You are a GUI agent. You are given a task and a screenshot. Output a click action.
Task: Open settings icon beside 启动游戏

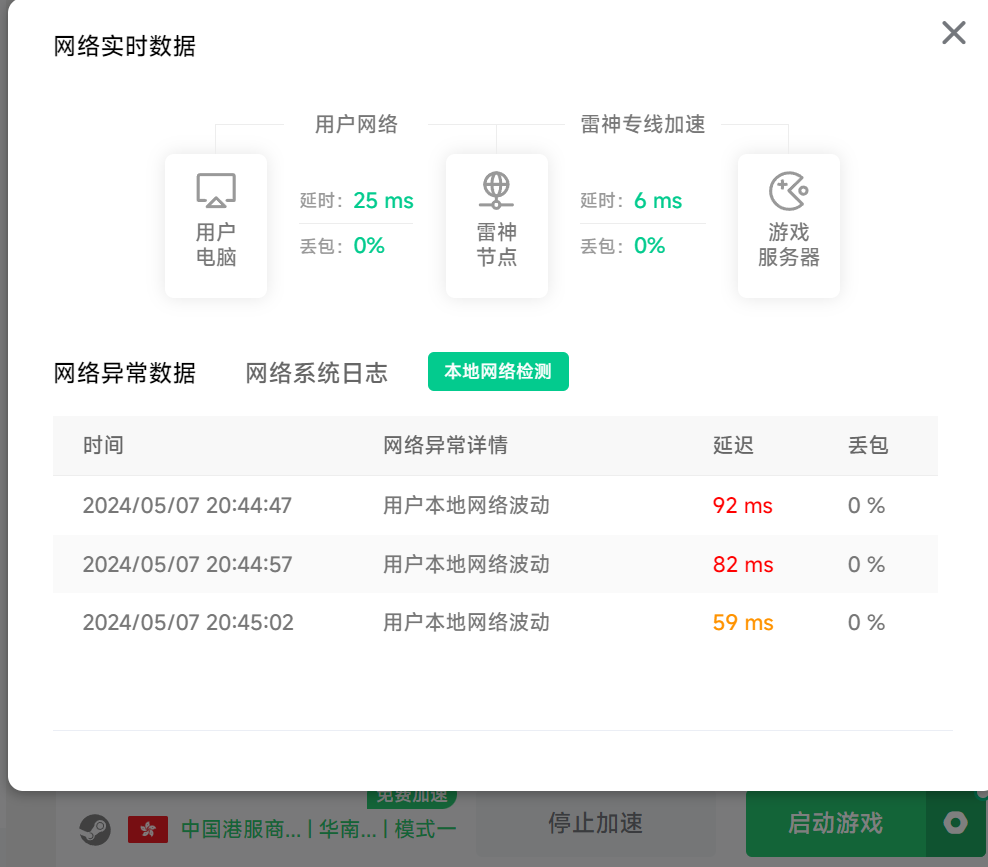point(956,823)
